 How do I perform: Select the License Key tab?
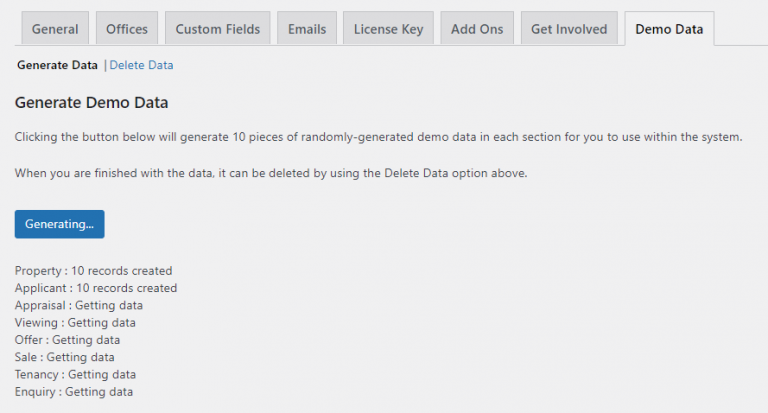click(x=388, y=29)
